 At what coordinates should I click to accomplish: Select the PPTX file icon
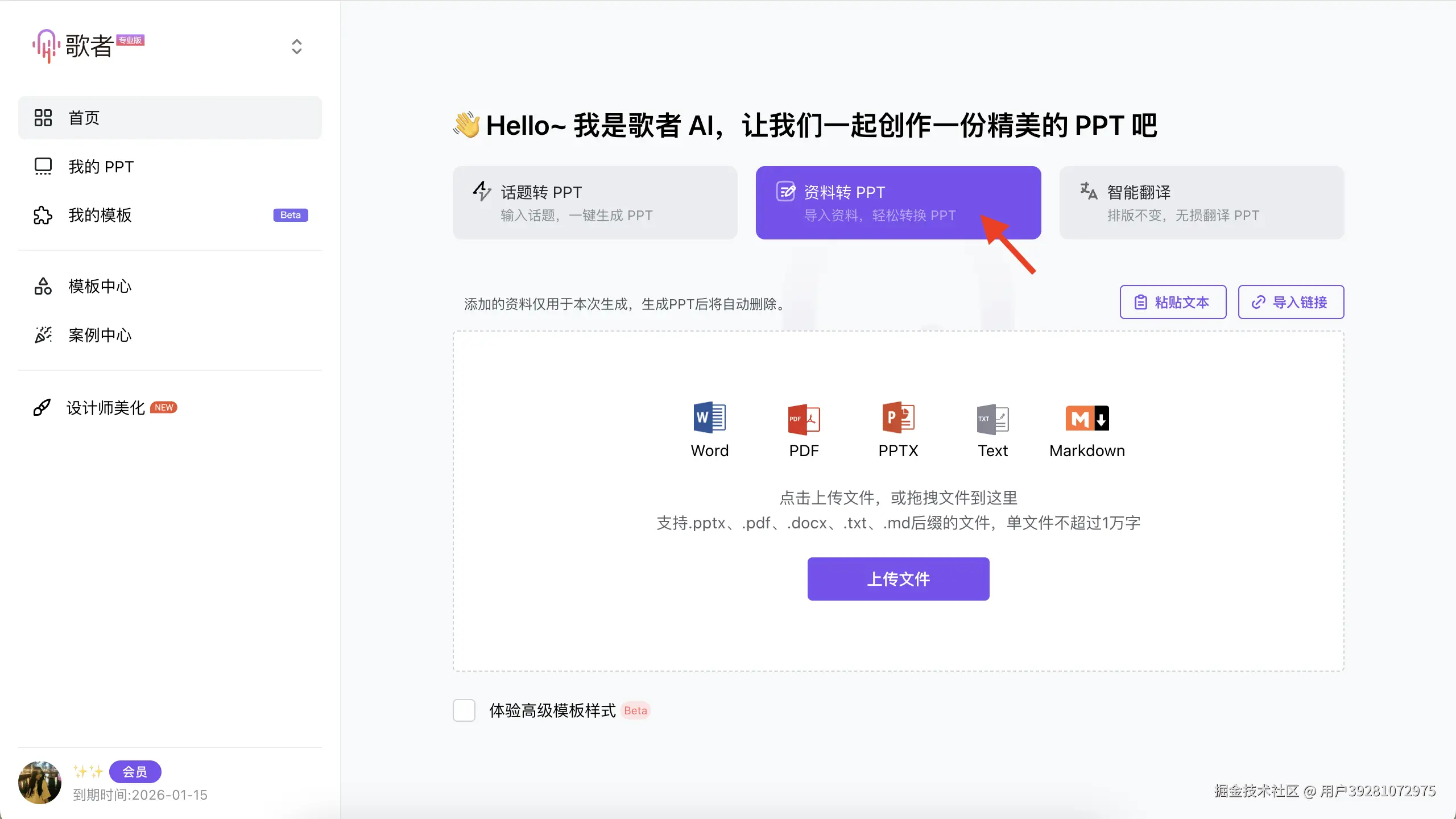click(898, 418)
